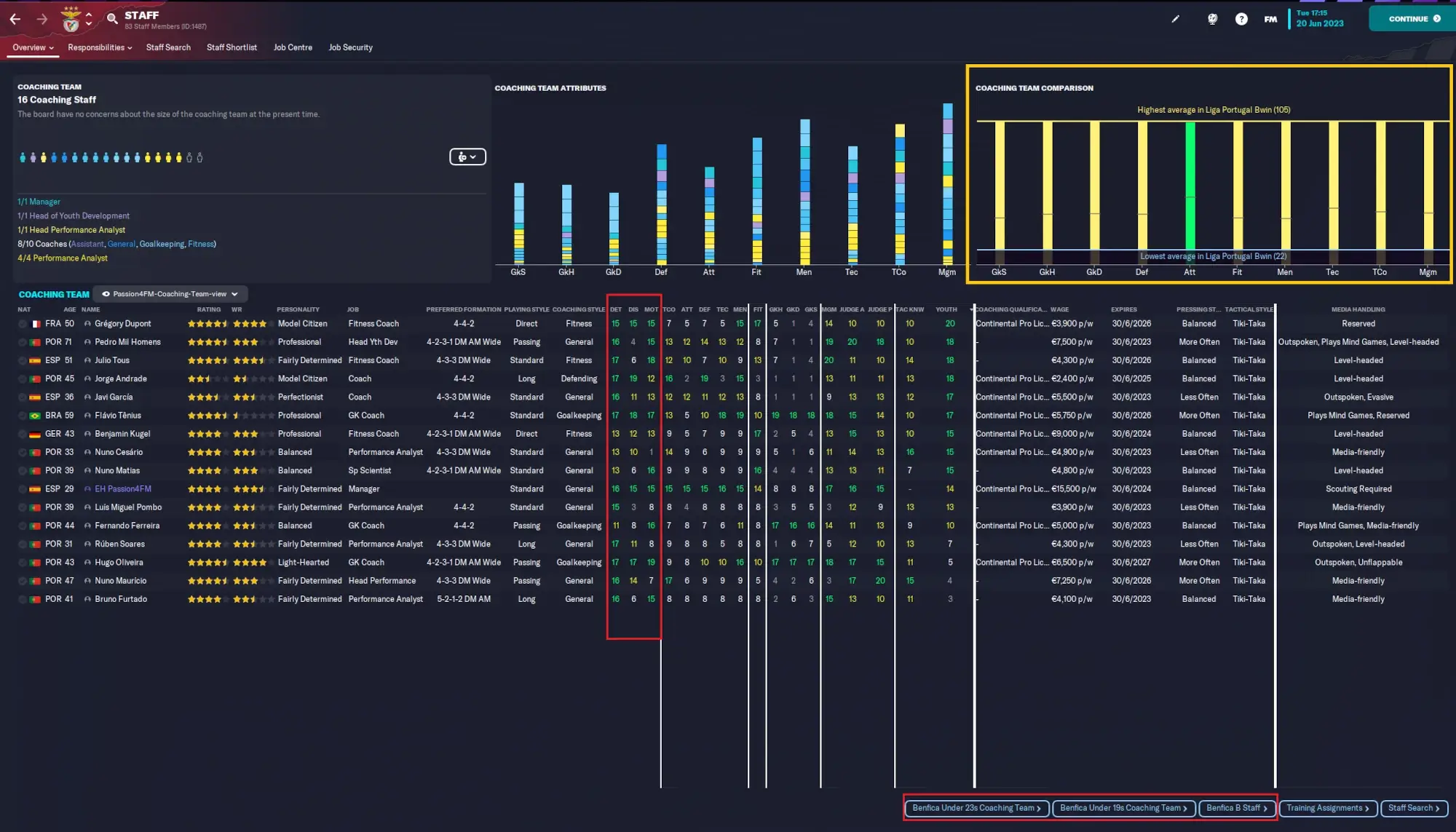1456x832 pixels.
Task: Click the club switcher up/down chevrons
Action: click(x=89, y=19)
